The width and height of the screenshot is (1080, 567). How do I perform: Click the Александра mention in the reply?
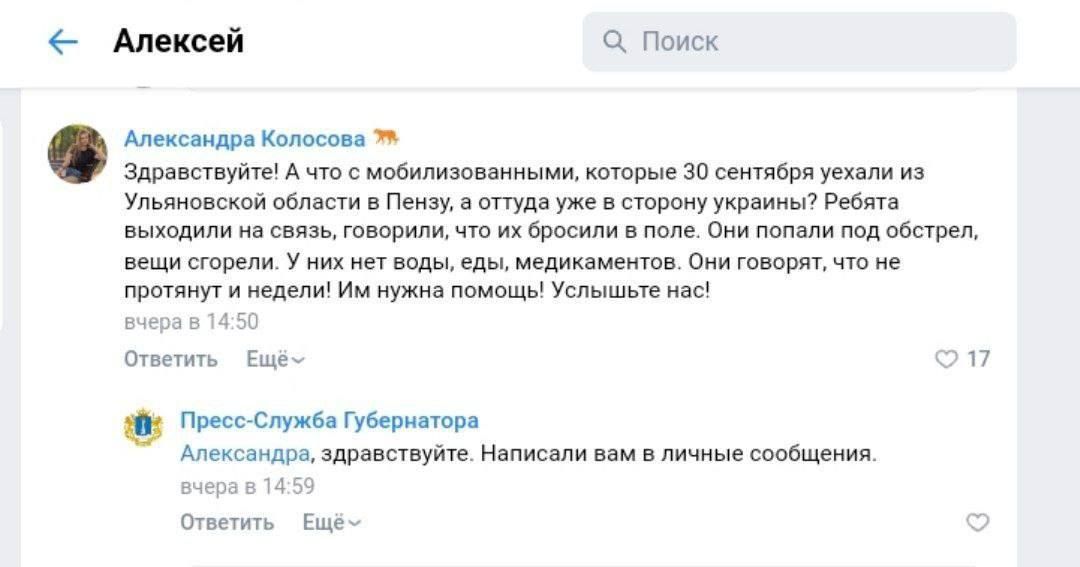pos(244,453)
